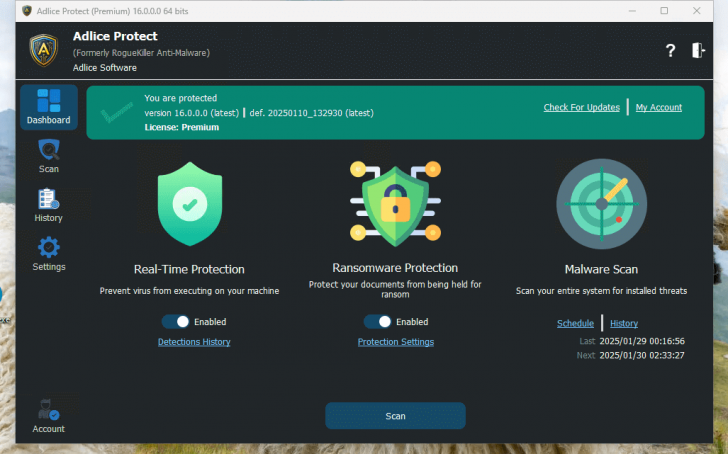Click the 'License: Premium' text
Viewport: 728px width, 454px height.
pyautogui.click(x=182, y=127)
